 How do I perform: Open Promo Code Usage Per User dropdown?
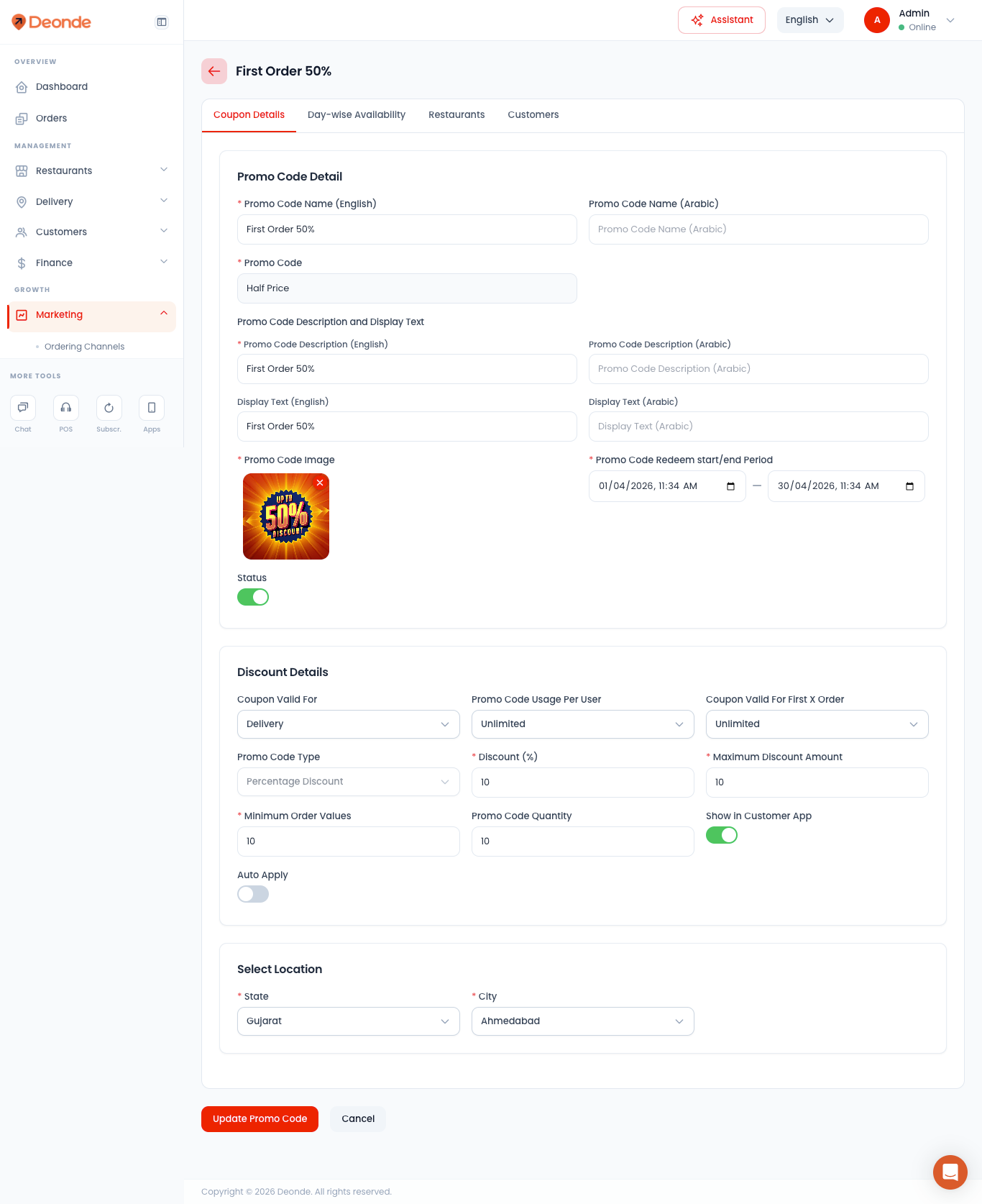click(x=583, y=724)
